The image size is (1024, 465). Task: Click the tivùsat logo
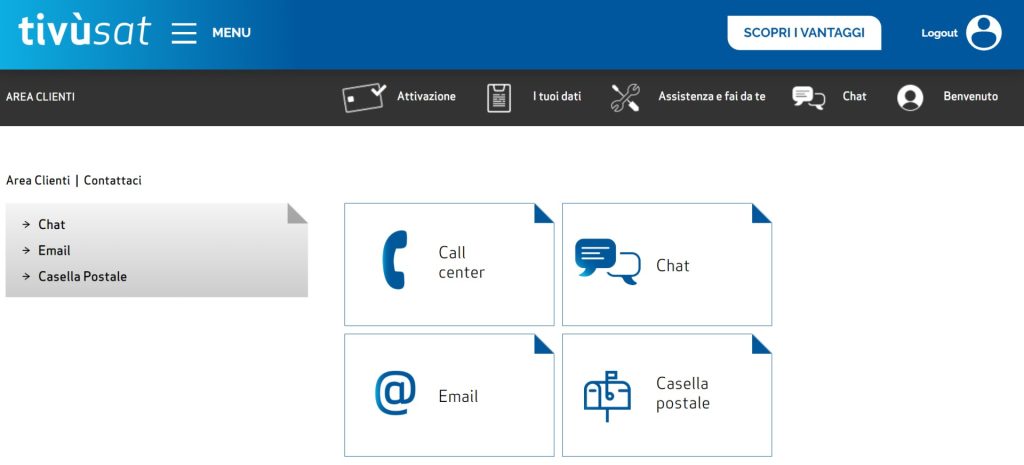tap(84, 32)
